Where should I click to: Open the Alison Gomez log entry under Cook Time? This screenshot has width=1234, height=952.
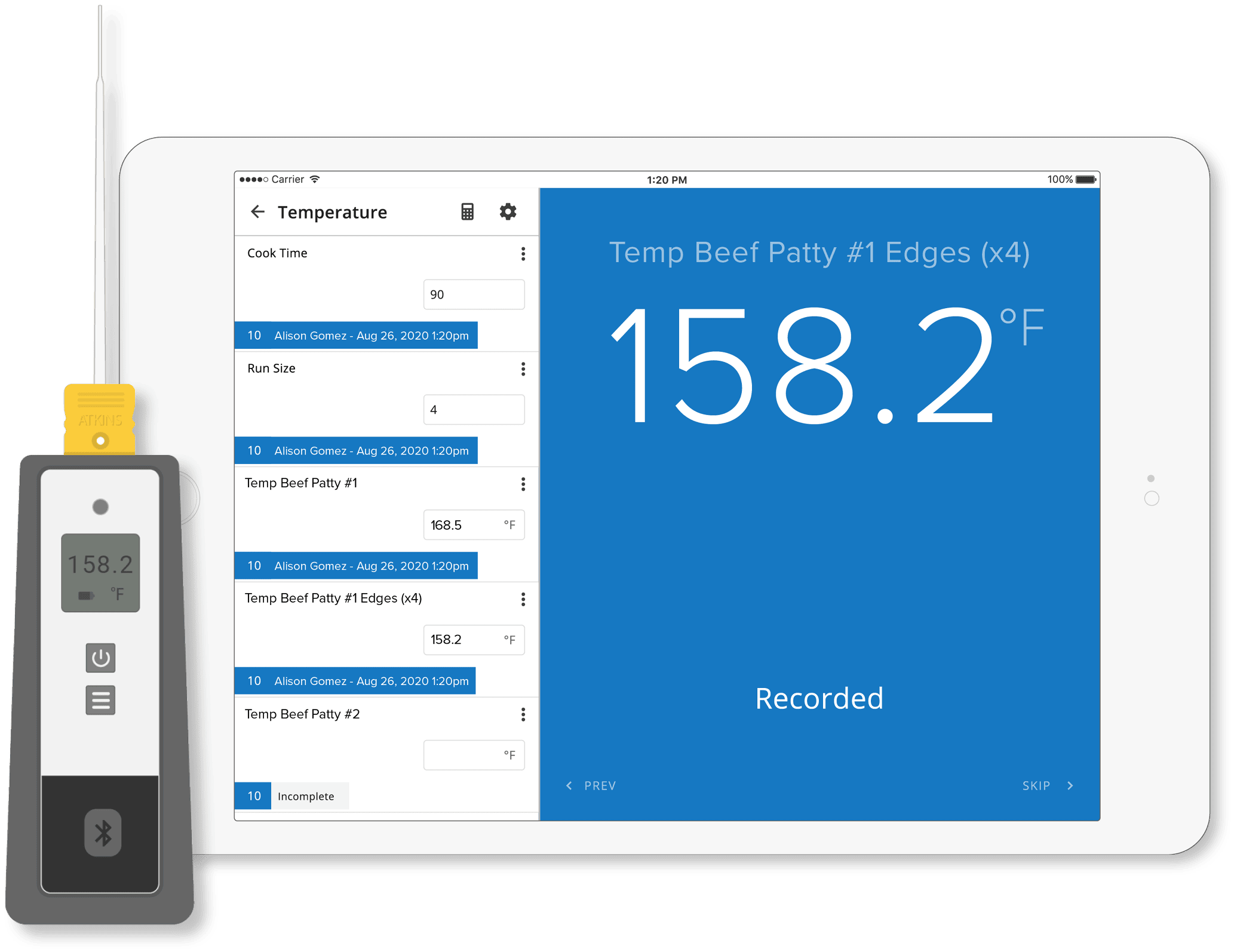[x=357, y=335]
